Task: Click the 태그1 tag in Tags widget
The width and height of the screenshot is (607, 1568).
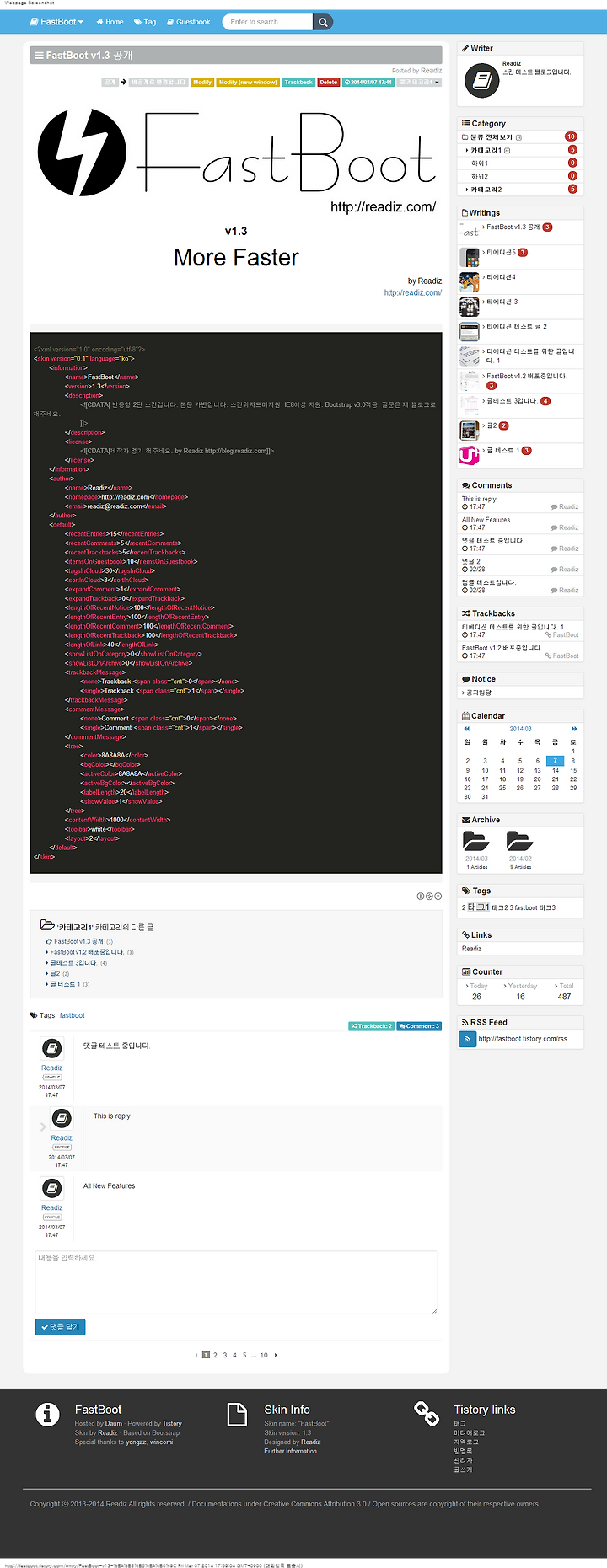Action: click(x=478, y=907)
